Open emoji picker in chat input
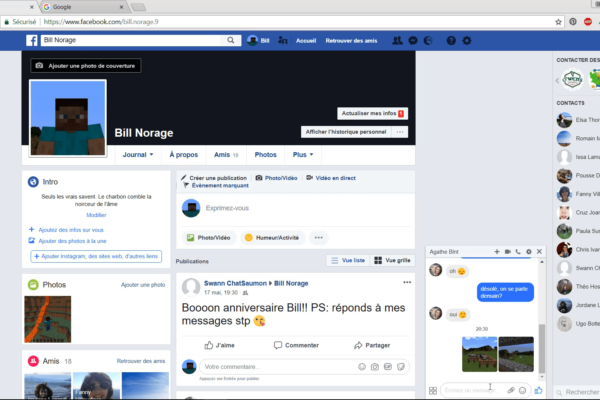Viewport: 600px width, 400px height. tap(522, 390)
